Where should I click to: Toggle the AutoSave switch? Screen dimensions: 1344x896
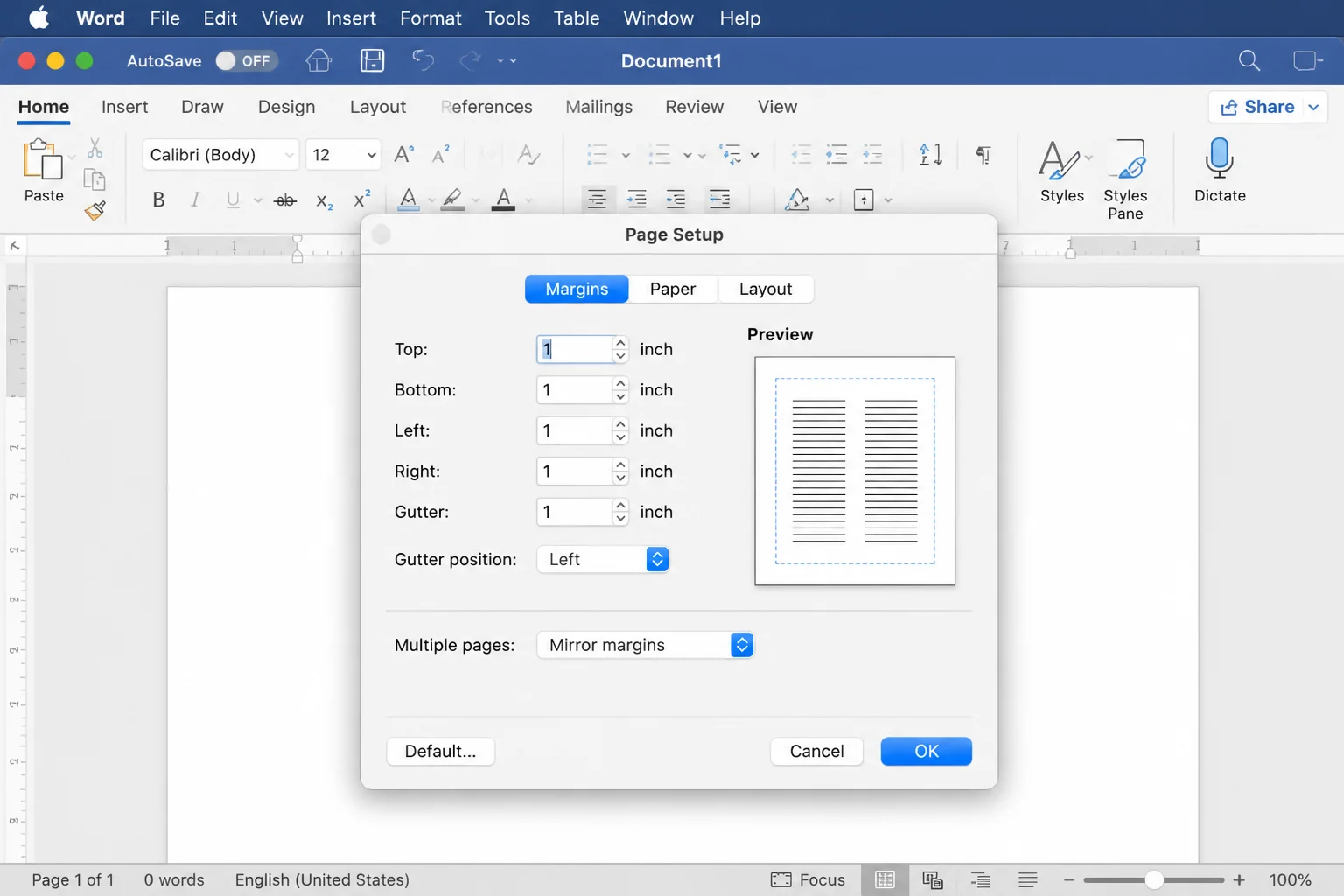coord(247,60)
